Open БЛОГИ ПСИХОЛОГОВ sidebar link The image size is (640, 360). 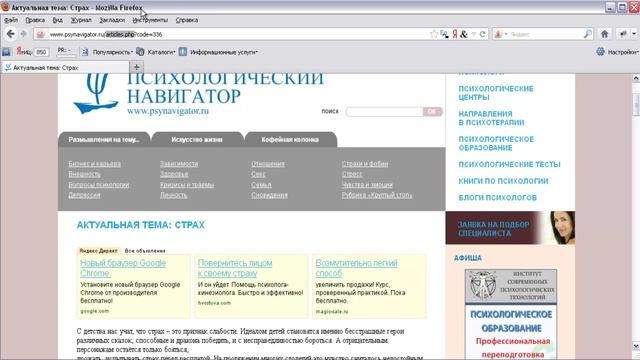498,198
